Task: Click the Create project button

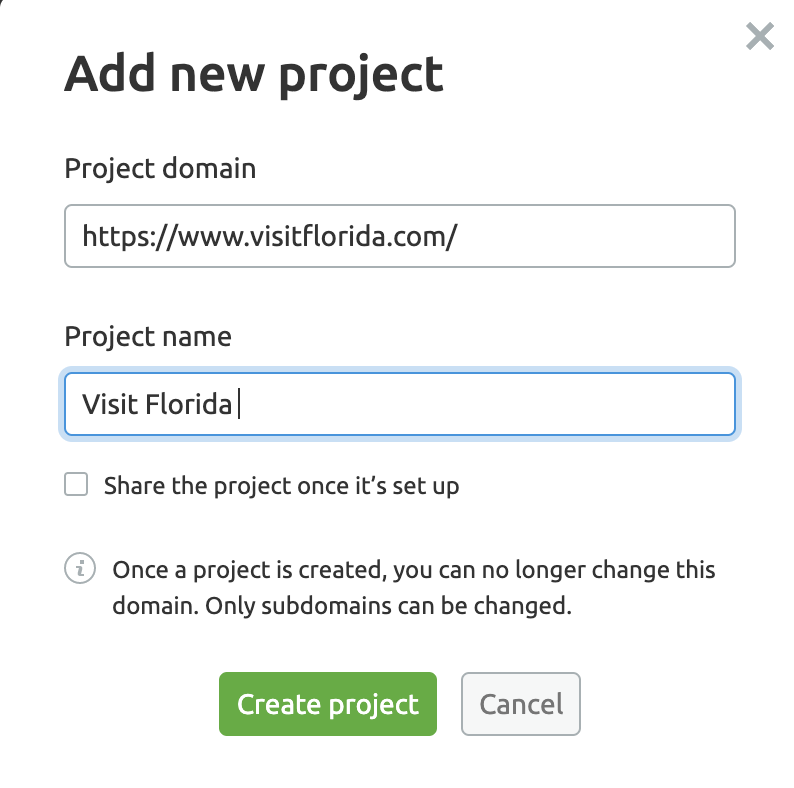Action: 328,704
